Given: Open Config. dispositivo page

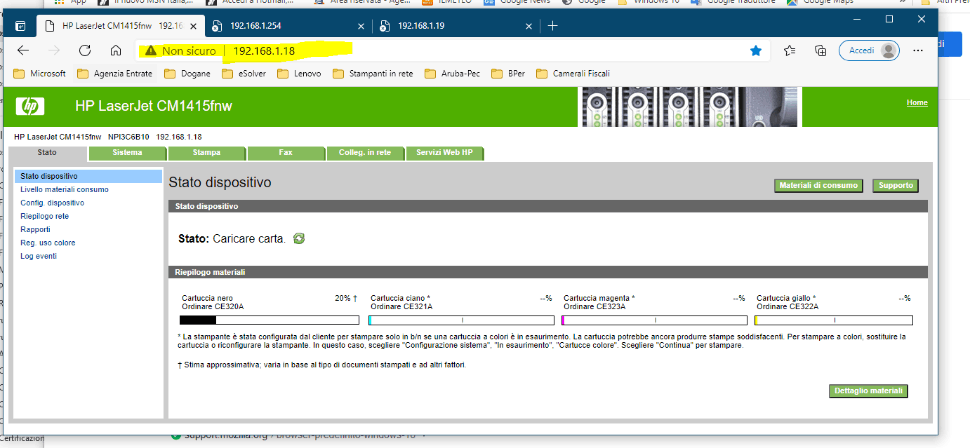Looking at the screenshot, I should [x=53, y=203].
